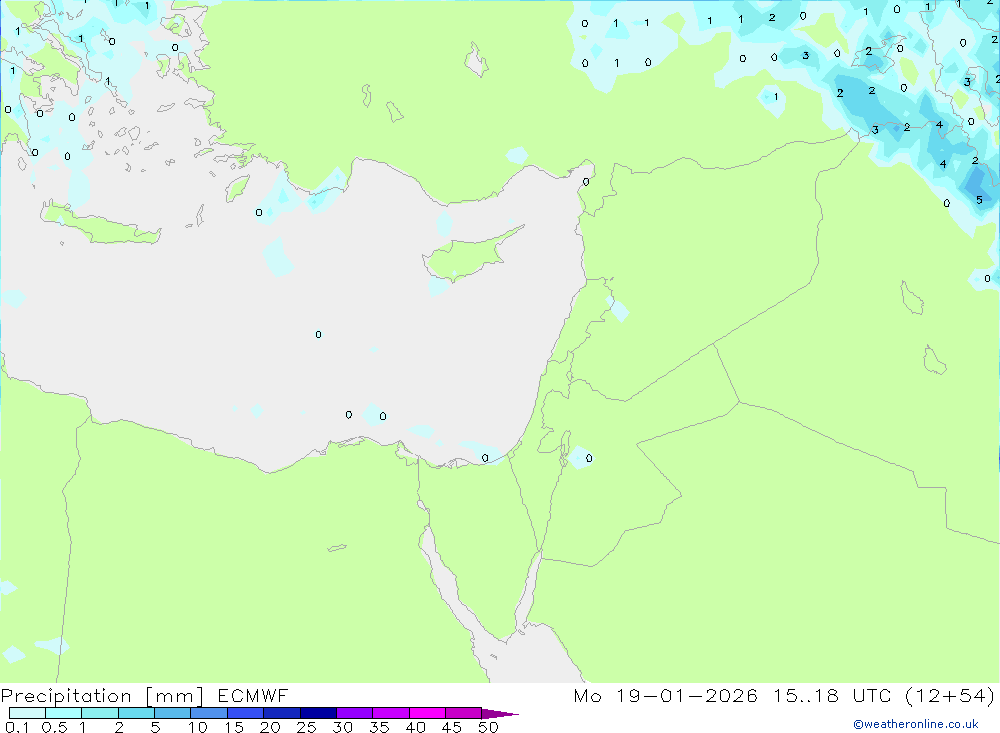Click the '0.1' legend scale label
This screenshot has width=1000, height=733.
[x=17, y=727]
